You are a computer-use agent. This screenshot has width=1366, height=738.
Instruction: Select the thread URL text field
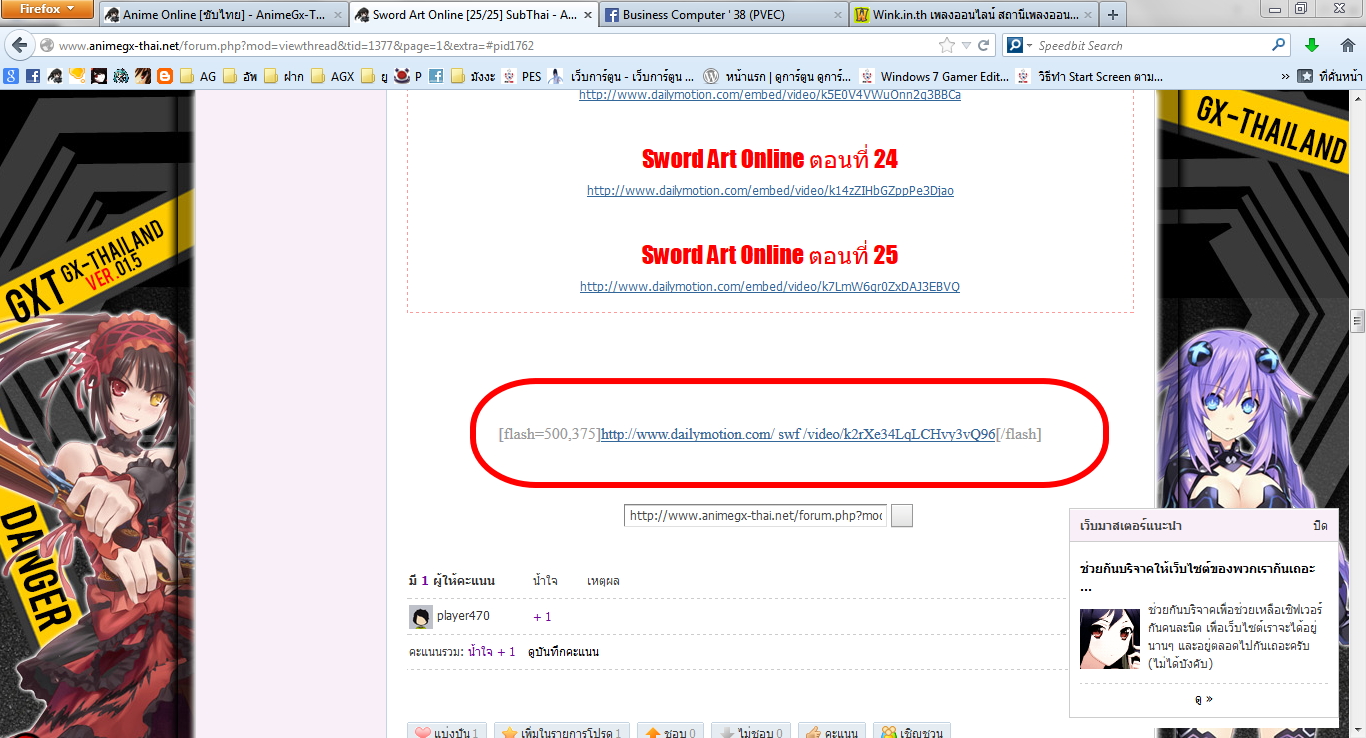756,516
